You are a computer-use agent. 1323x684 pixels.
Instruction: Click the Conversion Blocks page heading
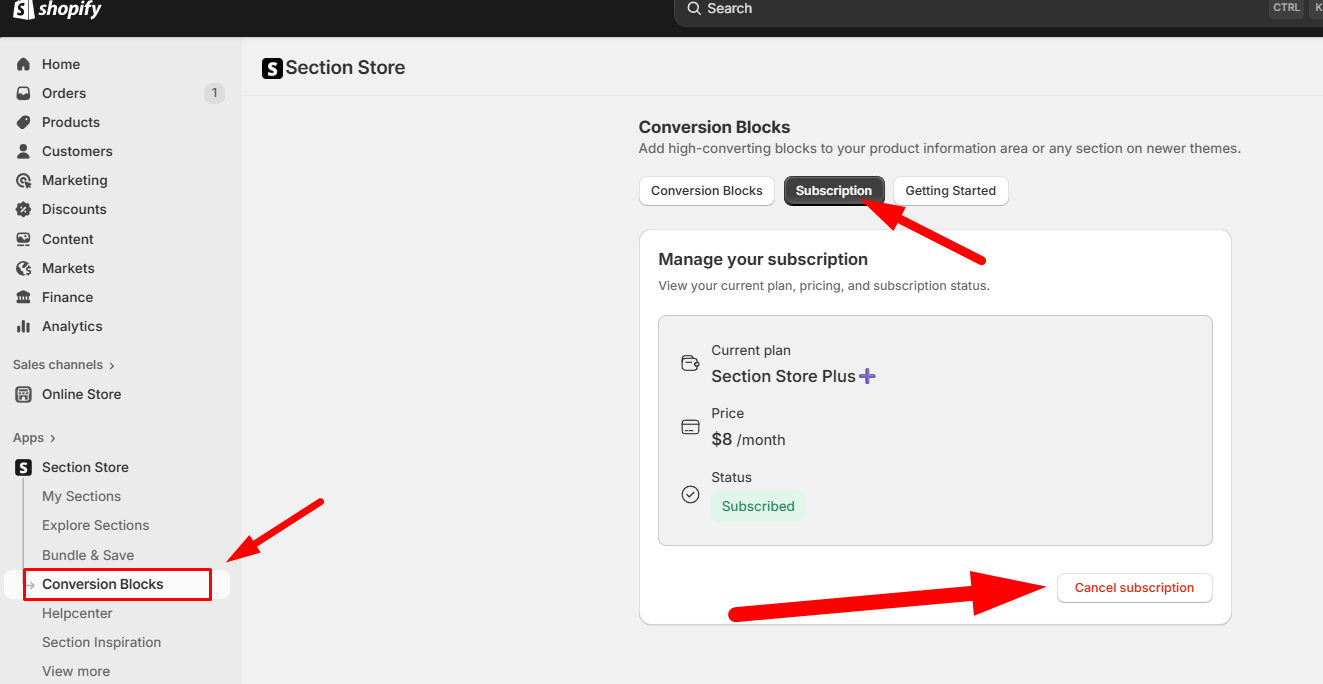(714, 127)
